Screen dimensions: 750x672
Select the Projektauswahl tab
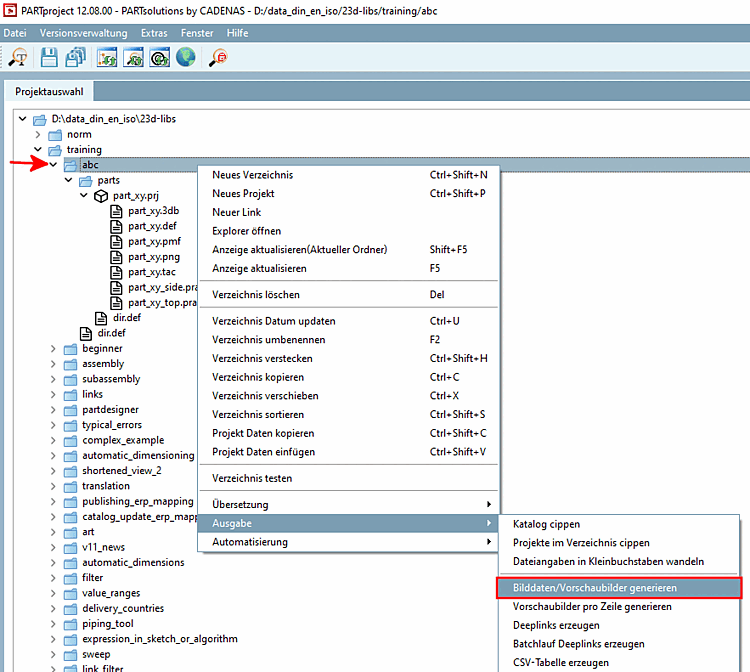[49, 91]
